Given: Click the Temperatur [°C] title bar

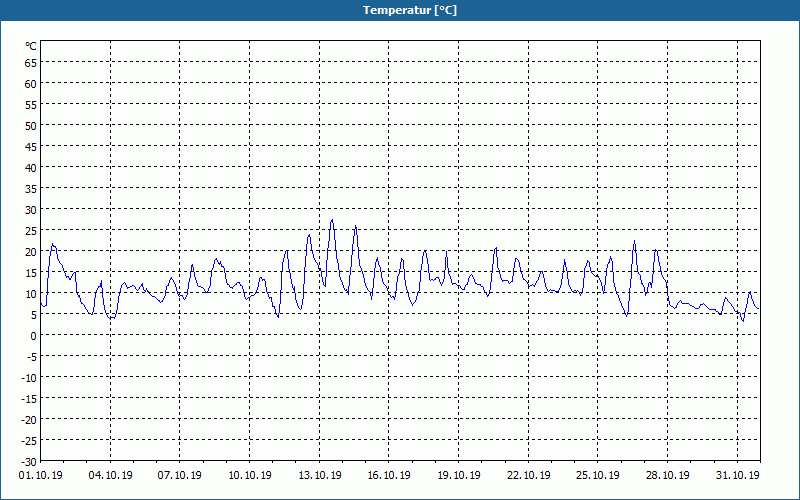Looking at the screenshot, I should point(400,10).
